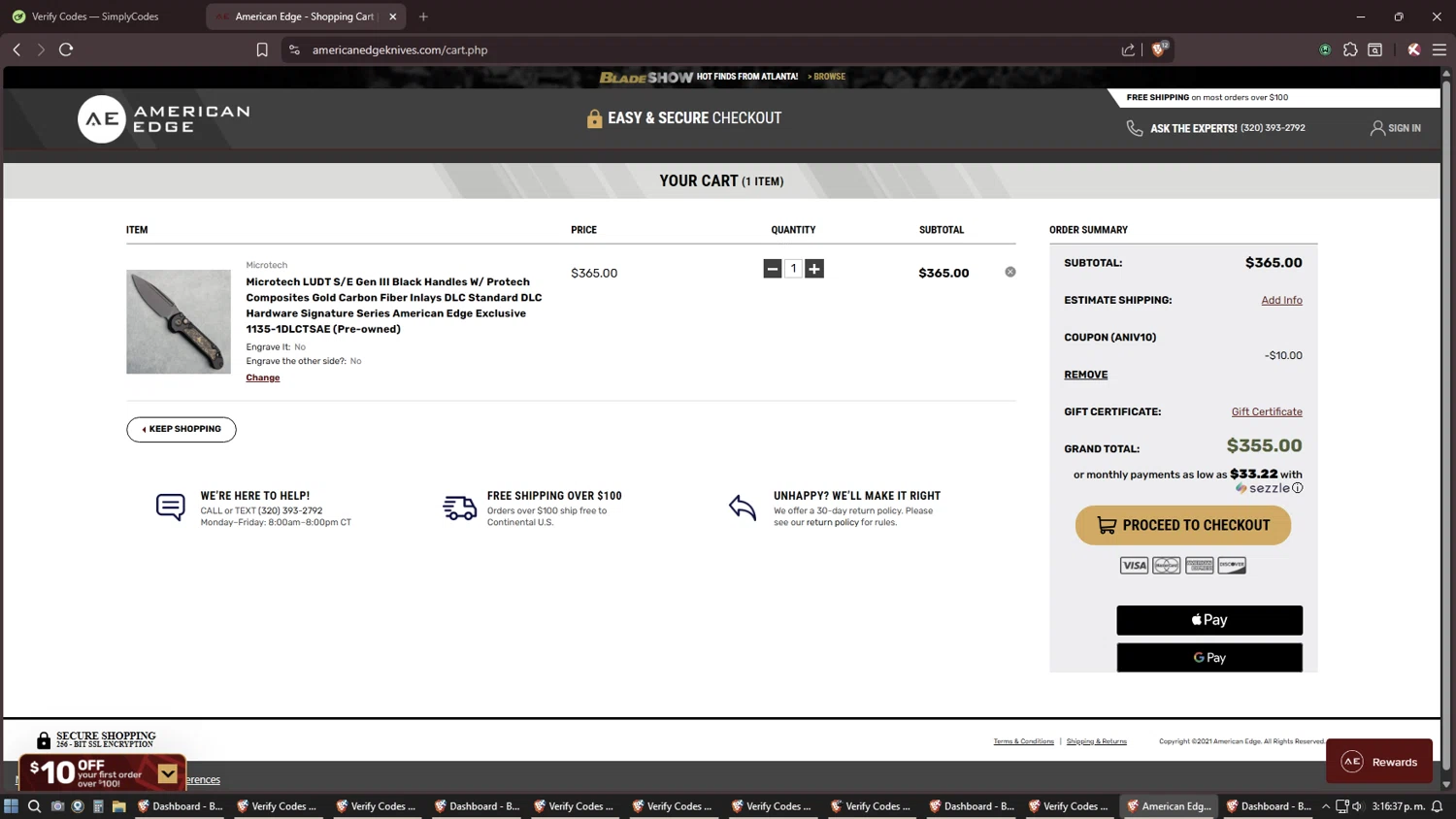Bookmark this page with the bookmark icon

click(x=262, y=49)
